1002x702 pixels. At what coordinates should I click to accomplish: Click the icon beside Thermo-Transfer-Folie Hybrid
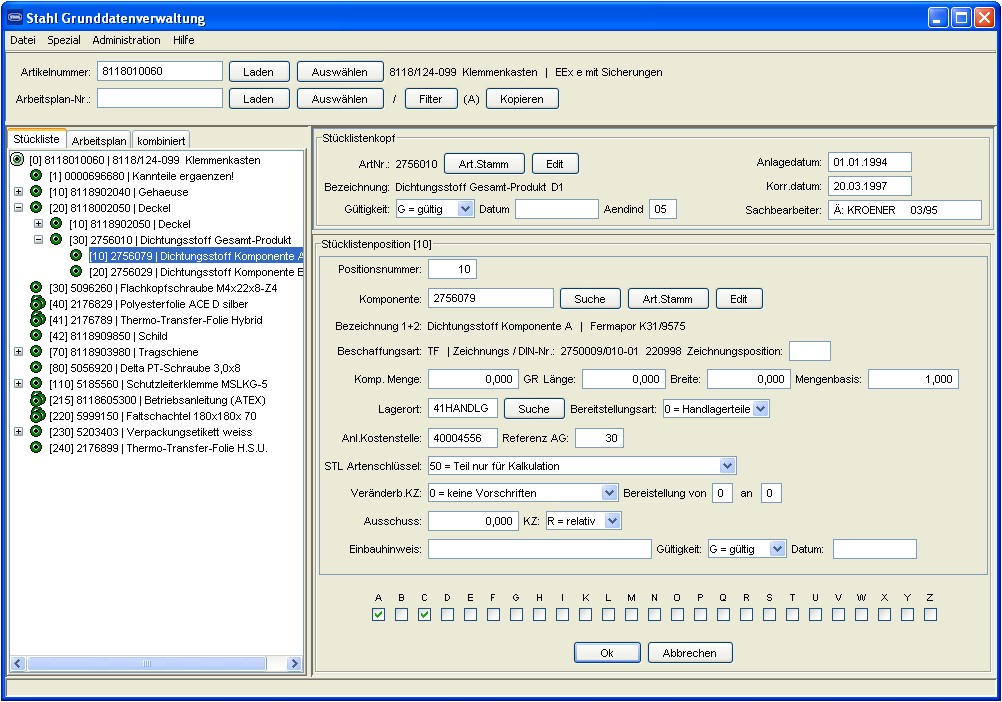tap(38, 319)
